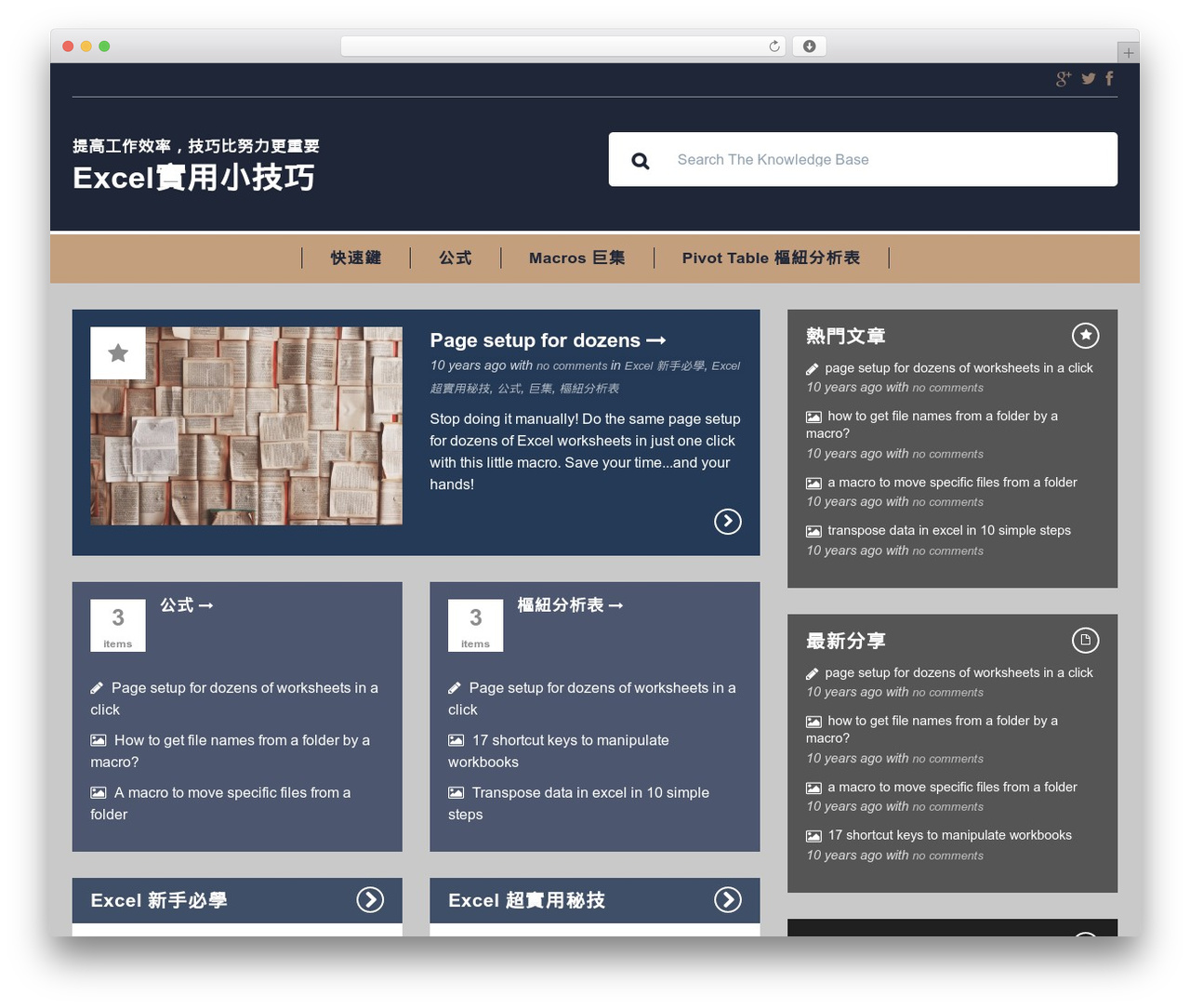Viewport: 1190px width, 1008px height.
Task: Click circled arrow on Excel 超實用秘技
Action: tap(728, 899)
